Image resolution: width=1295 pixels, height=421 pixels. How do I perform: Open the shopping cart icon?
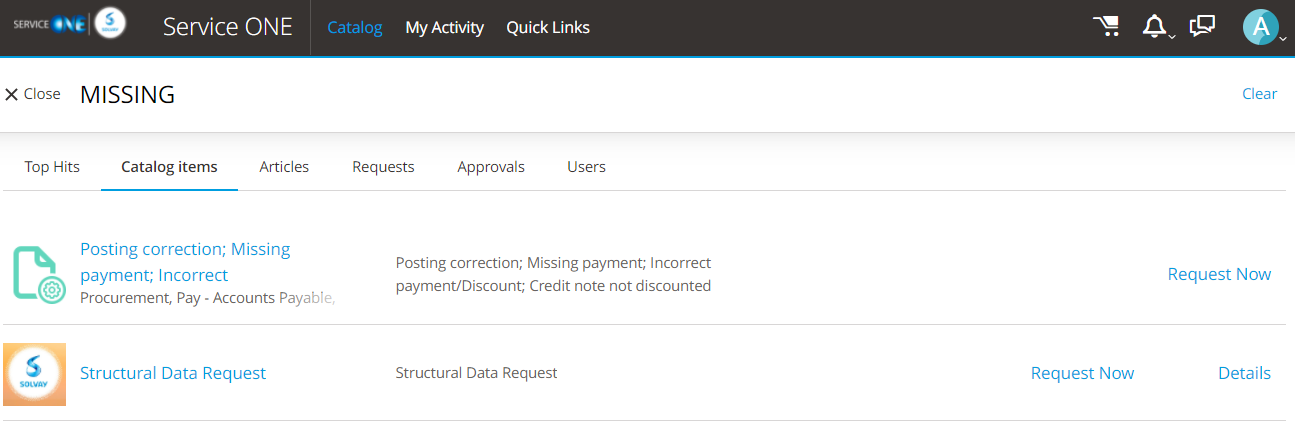[x=1106, y=27]
